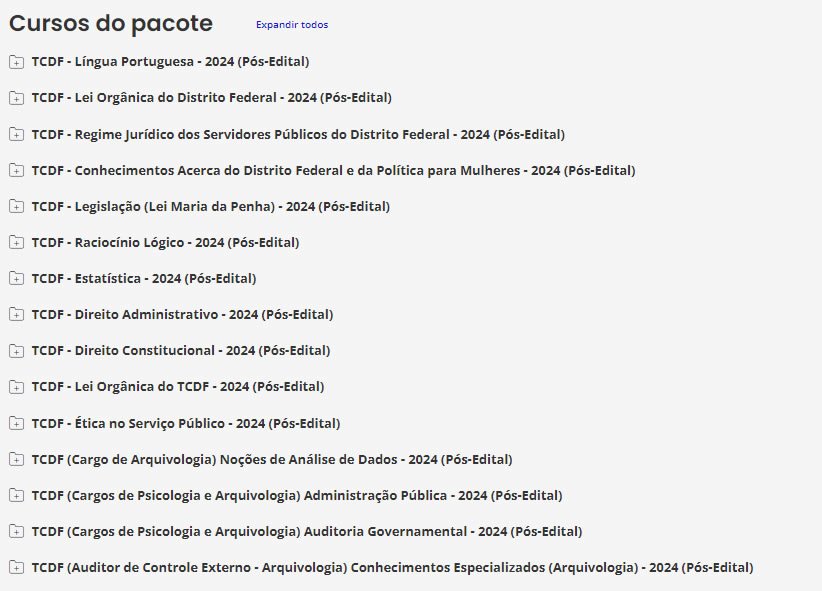The width and height of the screenshot is (822, 591).
Task: Select 'TCDF - Estatística - 2024' course title
Action: 143,279
